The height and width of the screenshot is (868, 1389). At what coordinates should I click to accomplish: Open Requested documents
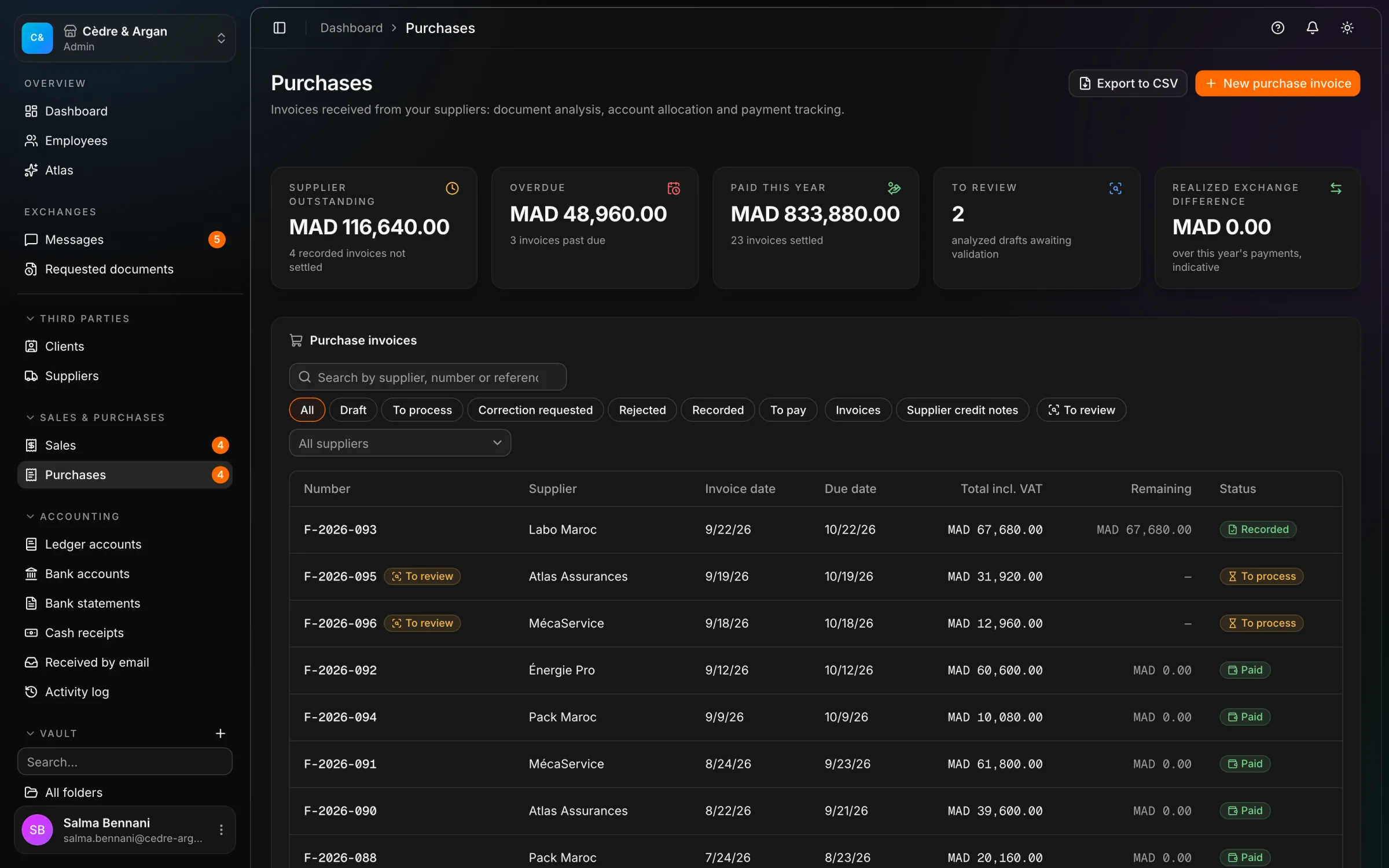(x=125, y=269)
